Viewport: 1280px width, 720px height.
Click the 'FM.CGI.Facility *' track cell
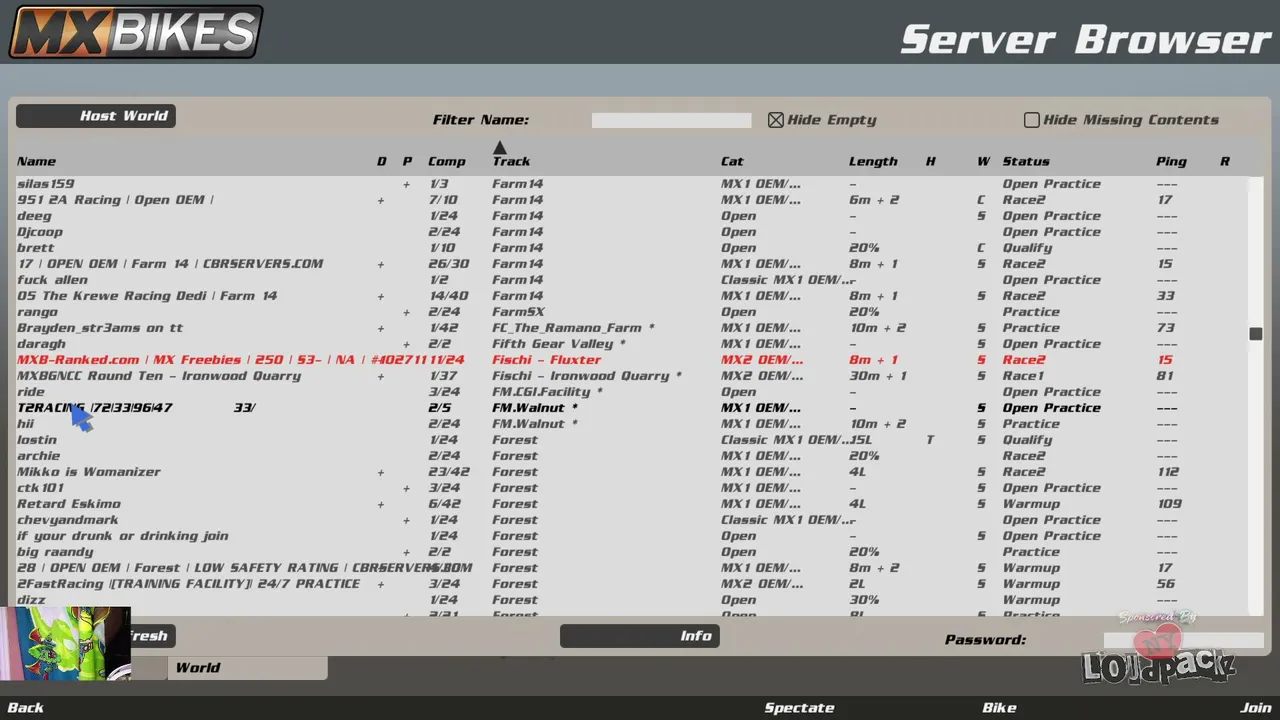click(x=547, y=392)
